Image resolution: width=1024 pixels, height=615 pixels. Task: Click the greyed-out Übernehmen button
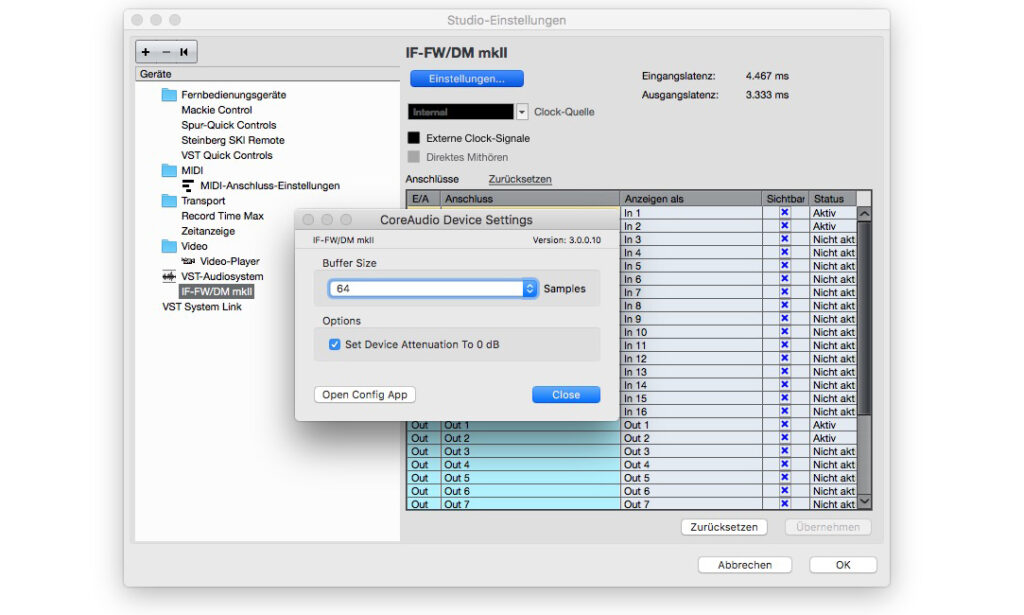(x=827, y=527)
